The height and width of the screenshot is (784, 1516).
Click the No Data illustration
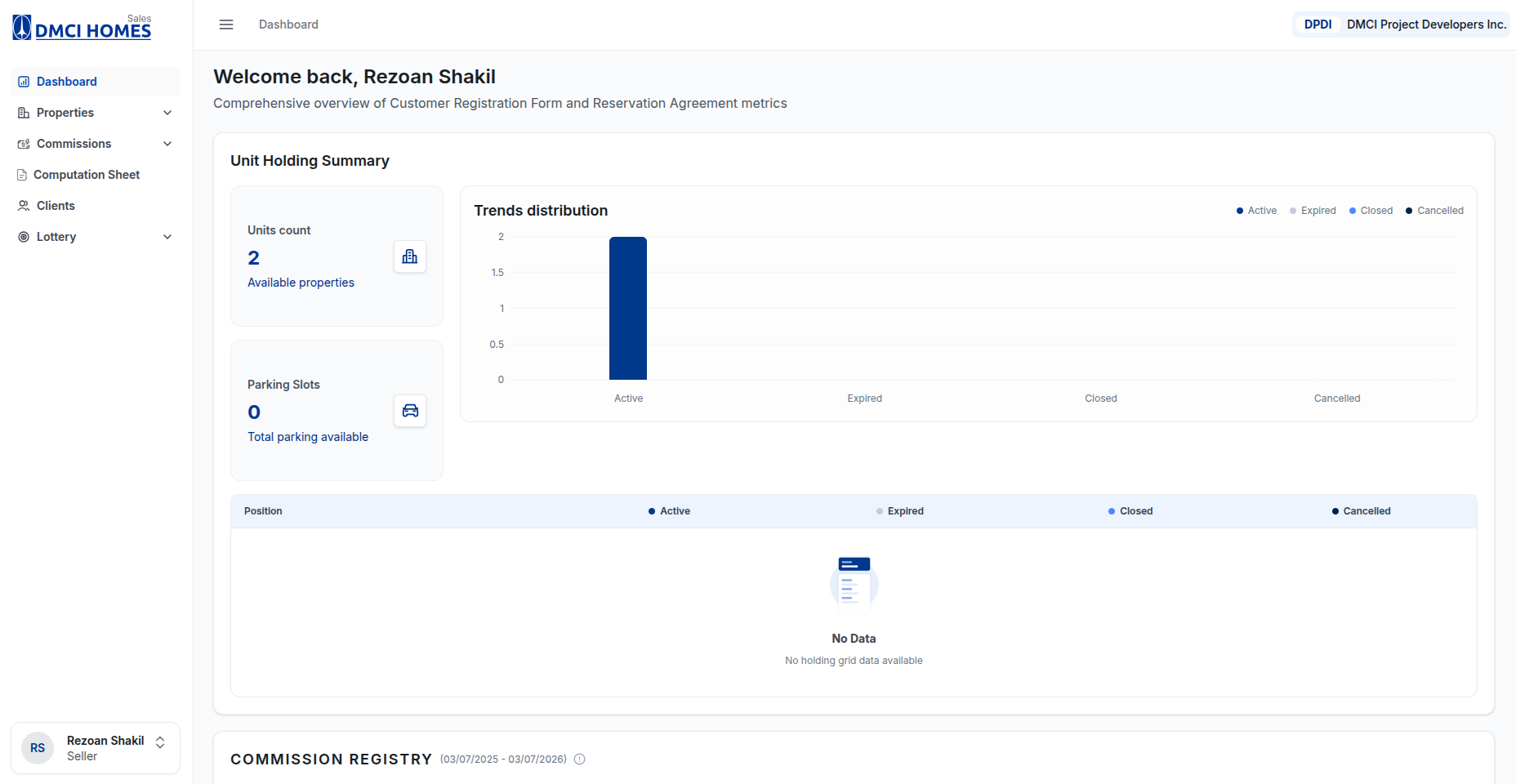pyautogui.click(x=854, y=584)
